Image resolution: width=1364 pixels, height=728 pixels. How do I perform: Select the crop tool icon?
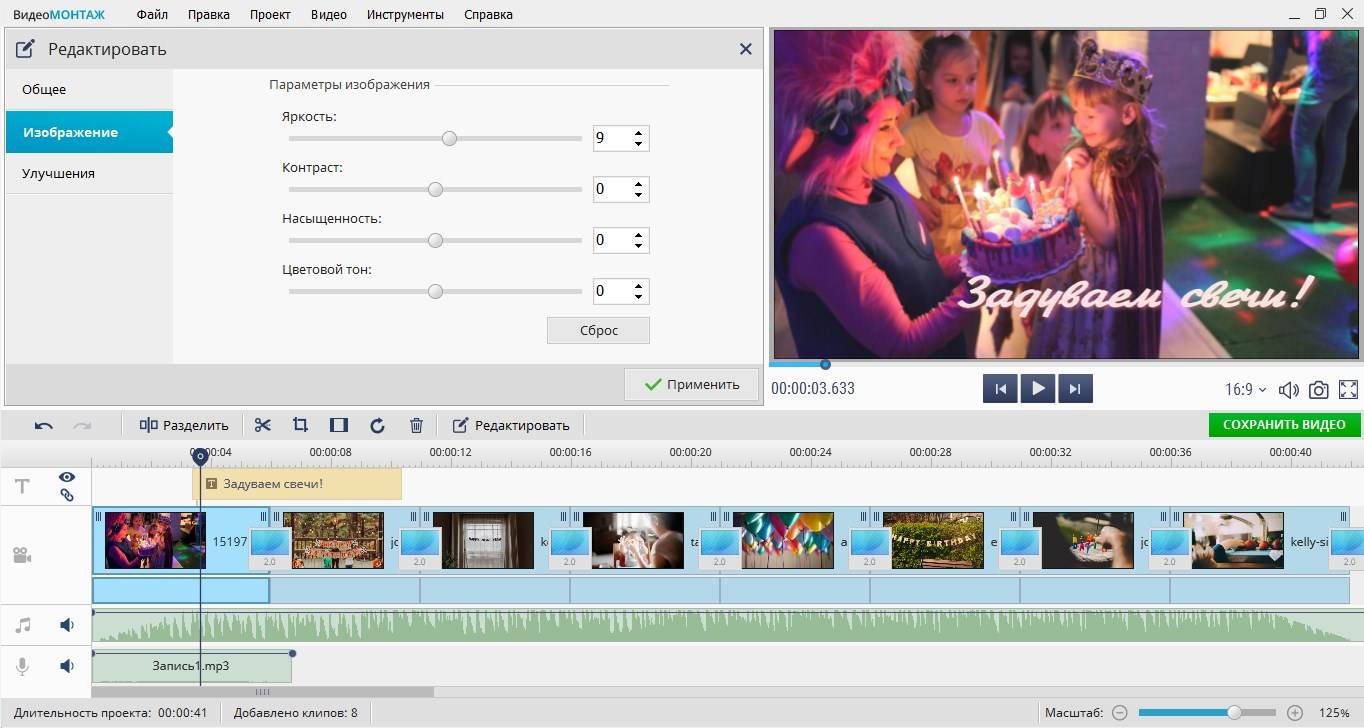[300, 425]
